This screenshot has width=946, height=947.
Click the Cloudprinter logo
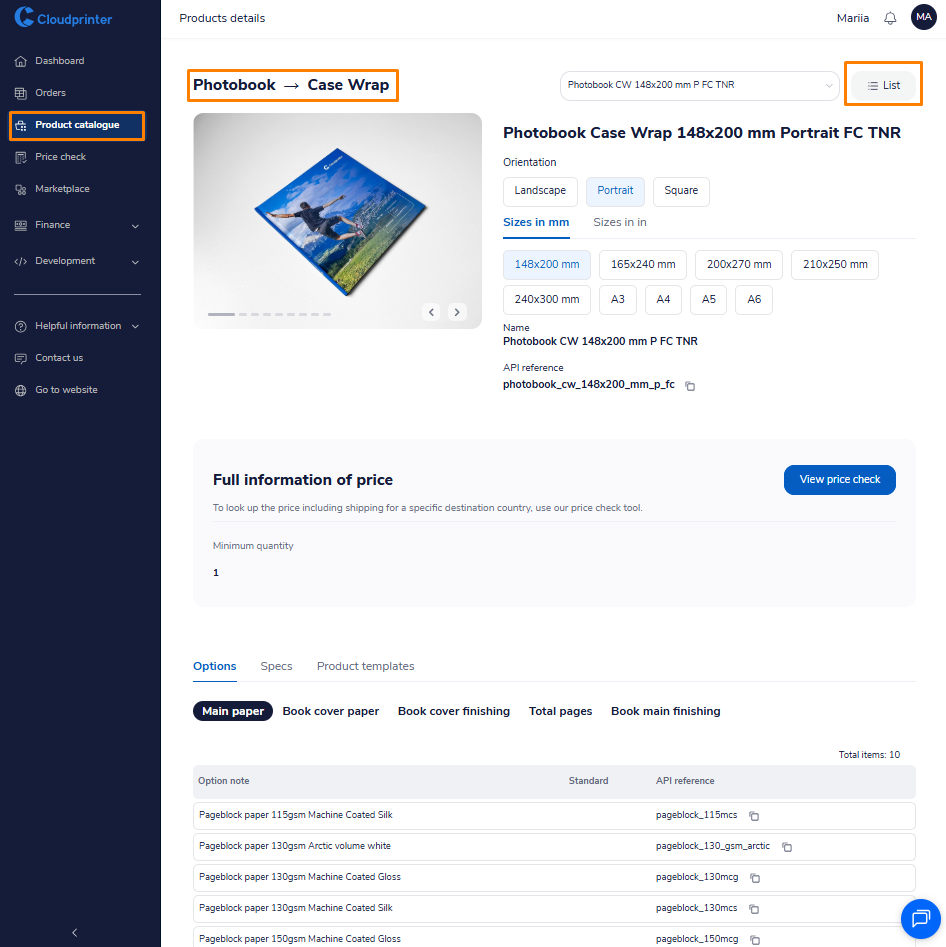pyautogui.click(x=63, y=18)
